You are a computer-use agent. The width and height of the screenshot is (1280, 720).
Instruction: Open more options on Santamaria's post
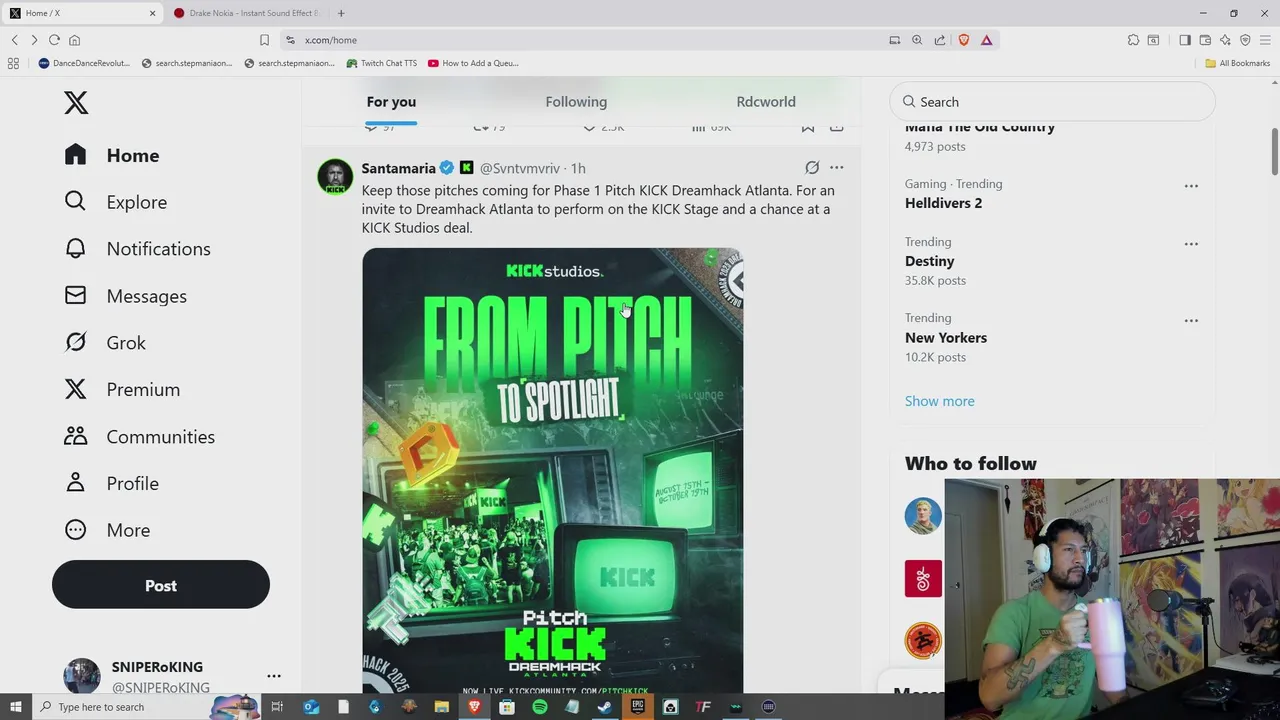point(836,168)
